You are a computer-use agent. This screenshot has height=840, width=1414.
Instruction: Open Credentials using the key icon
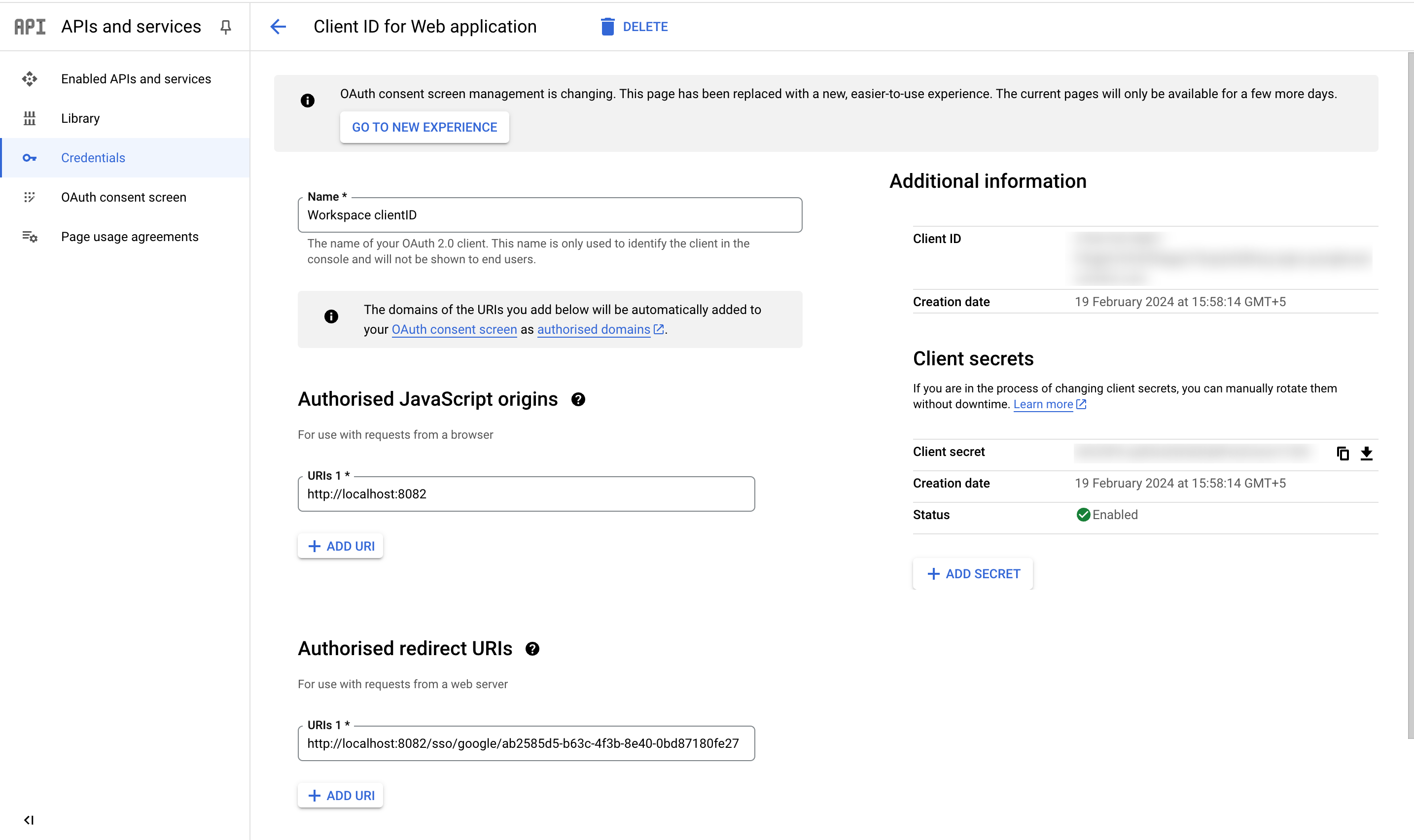click(30, 157)
